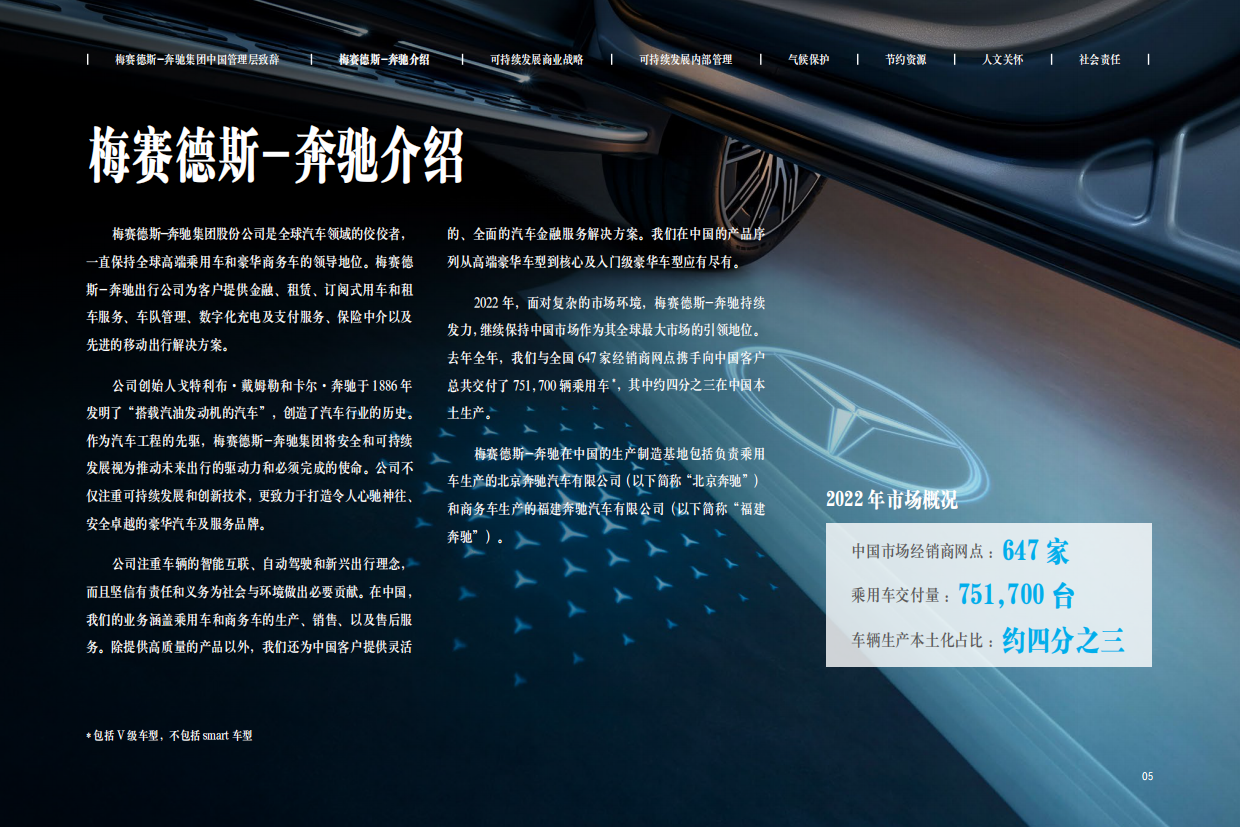Open the 可持续发展内部管理 tab

[x=686, y=59]
